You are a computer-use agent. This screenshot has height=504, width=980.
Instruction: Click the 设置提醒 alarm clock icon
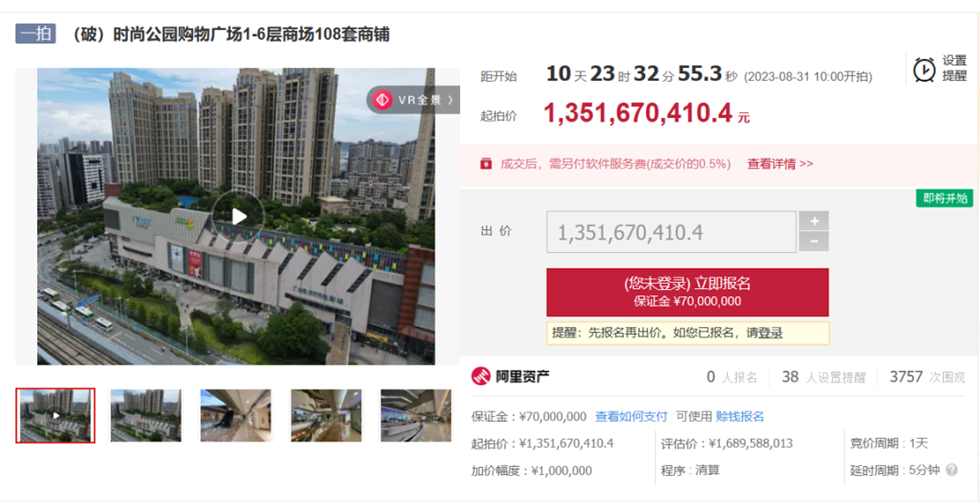(x=925, y=69)
